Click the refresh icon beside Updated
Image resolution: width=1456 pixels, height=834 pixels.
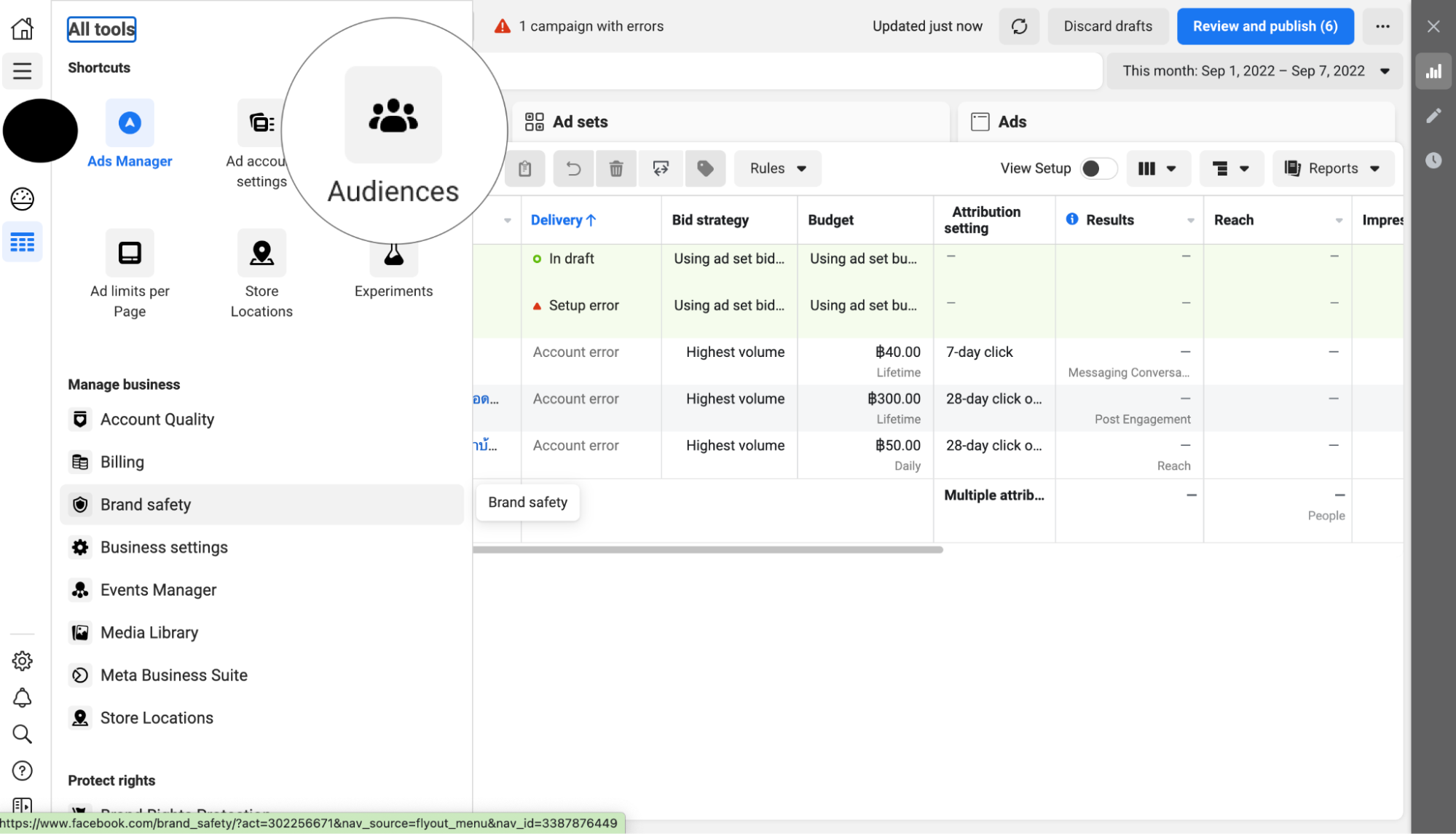(x=1019, y=27)
